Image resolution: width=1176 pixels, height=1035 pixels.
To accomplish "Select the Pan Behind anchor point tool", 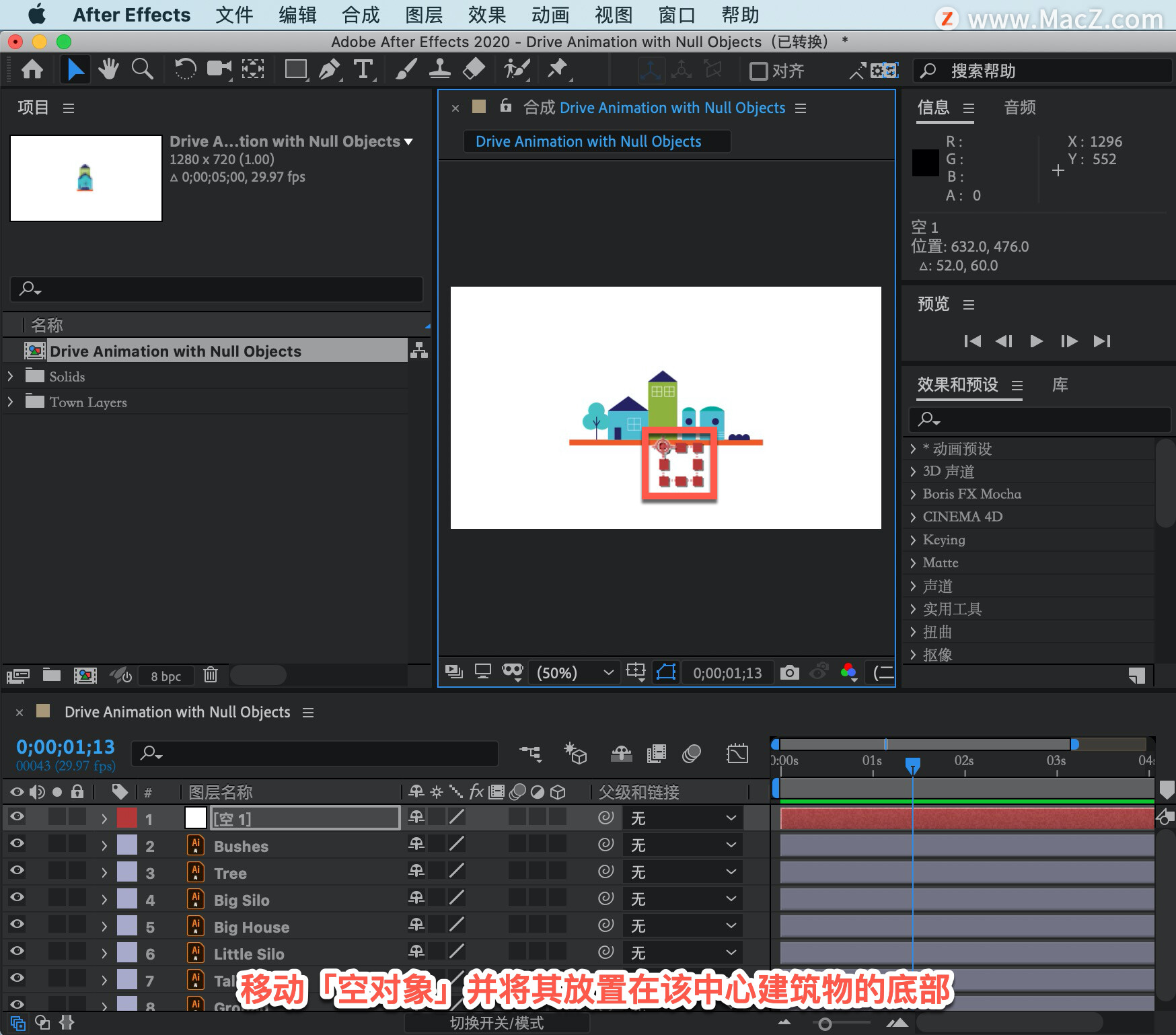I will pyautogui.click(x=253, y=69).
